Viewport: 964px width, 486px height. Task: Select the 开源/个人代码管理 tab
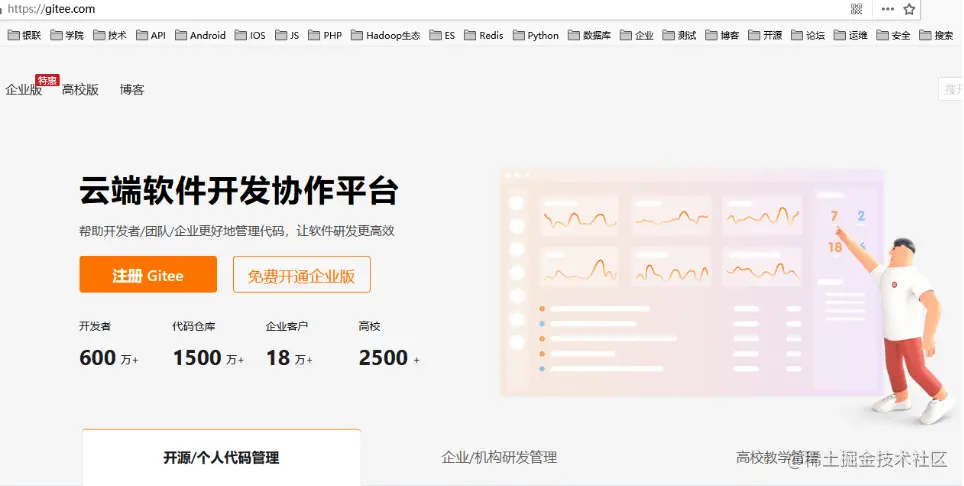click(221, 458)
